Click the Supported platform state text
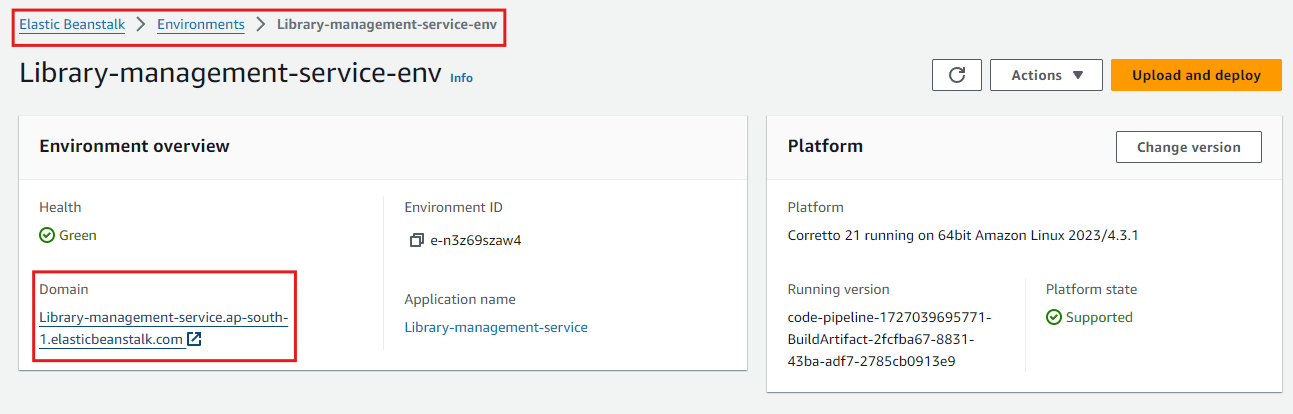Screen dimensions: 1293x414 coord(1099,317)
